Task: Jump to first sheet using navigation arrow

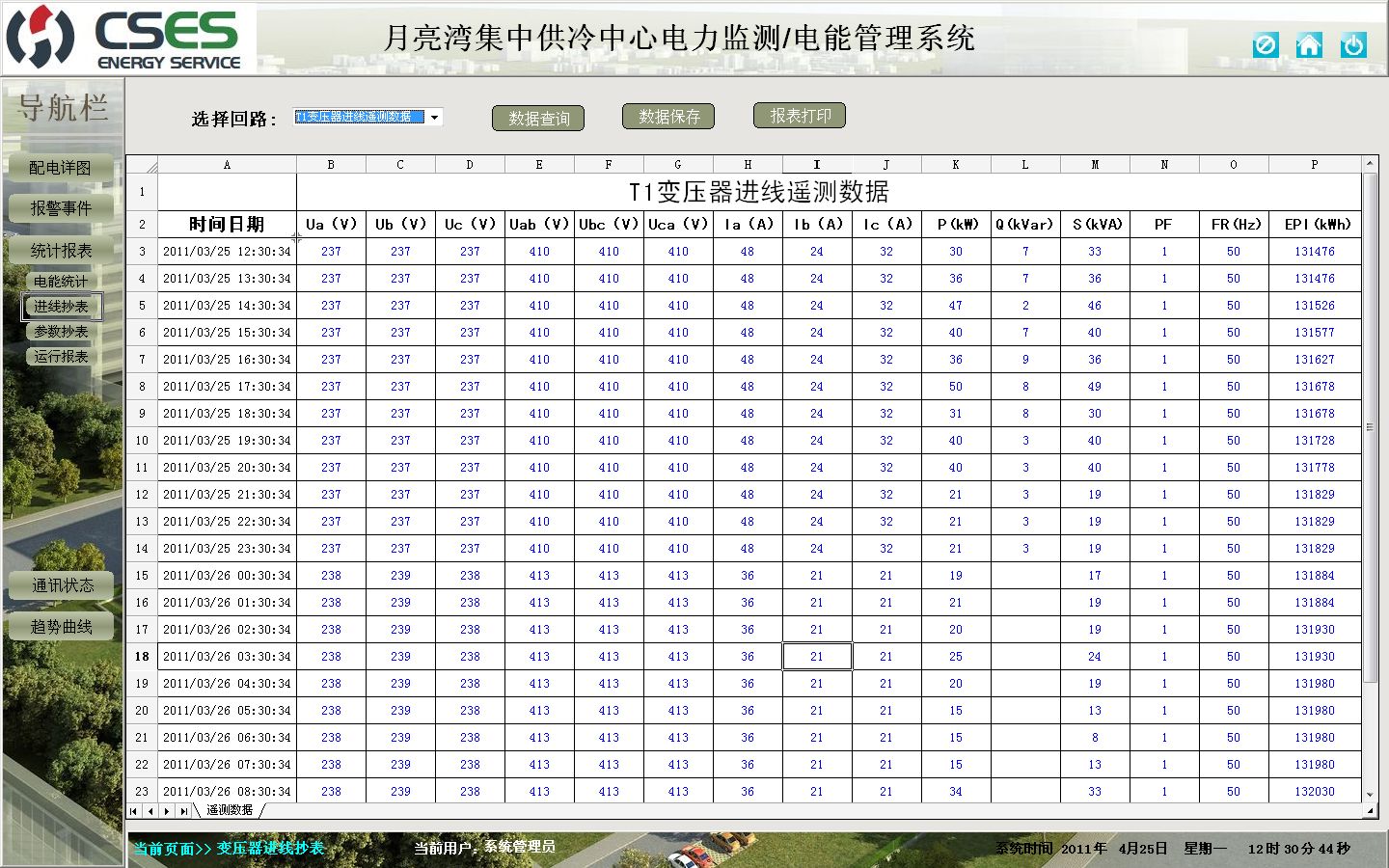Action: (x=134, y=811)
